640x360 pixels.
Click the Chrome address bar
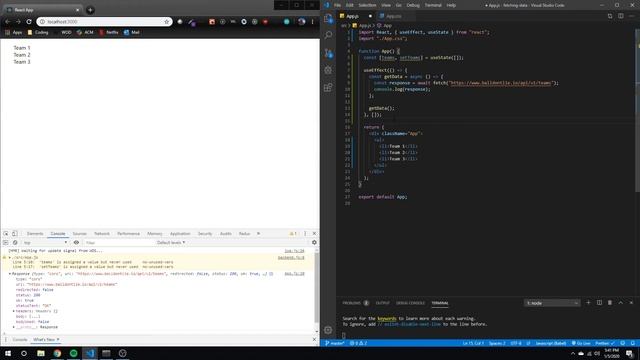(x=104, y=22)
